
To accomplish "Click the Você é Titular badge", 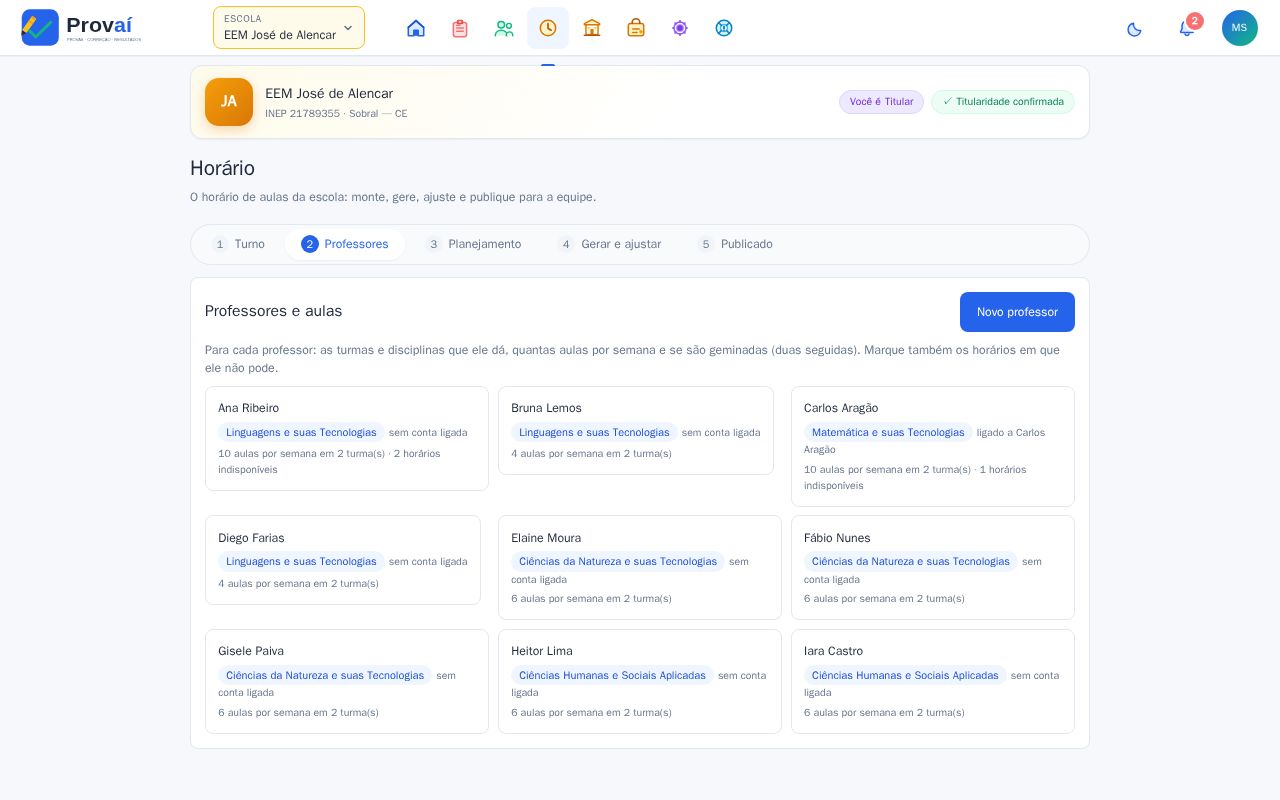I will point(881,102).
